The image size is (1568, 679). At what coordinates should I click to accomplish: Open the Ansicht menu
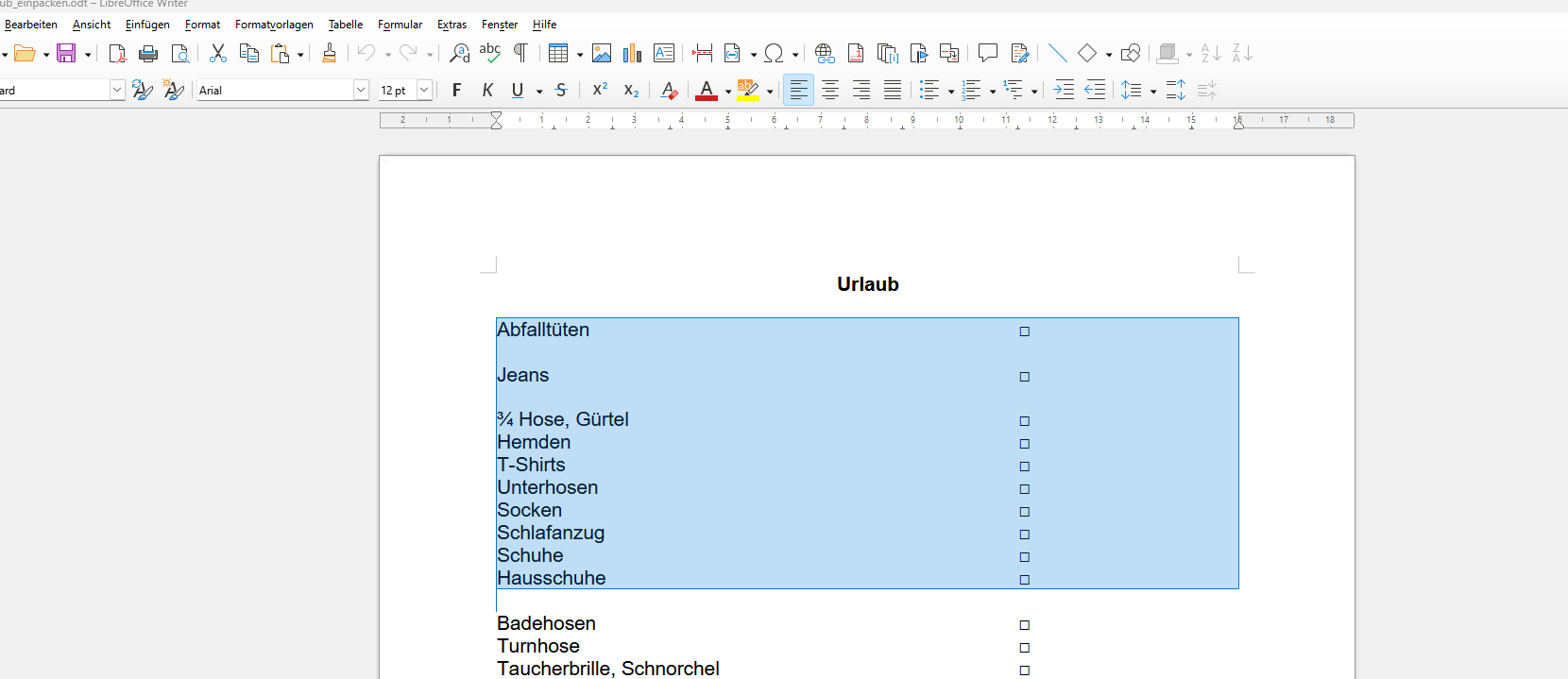click(92, 25)
